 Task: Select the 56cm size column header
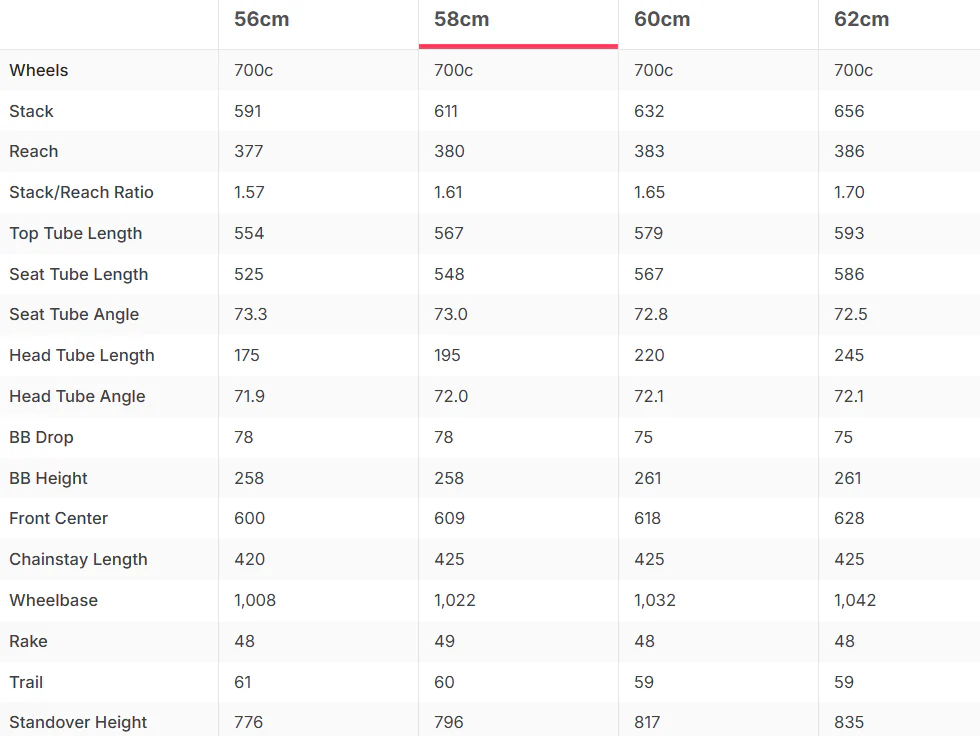tap(262, 19)
